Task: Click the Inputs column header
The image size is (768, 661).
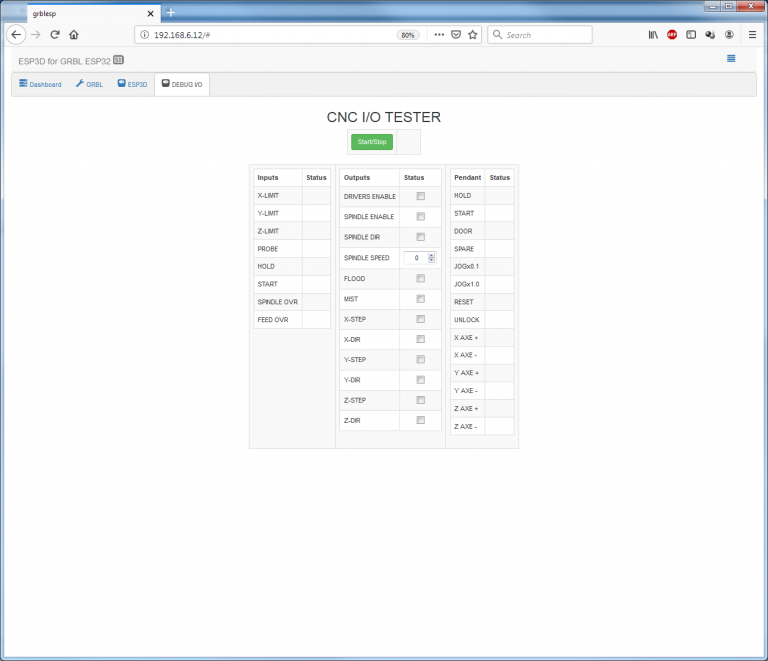Action: [x=267, y=178]
